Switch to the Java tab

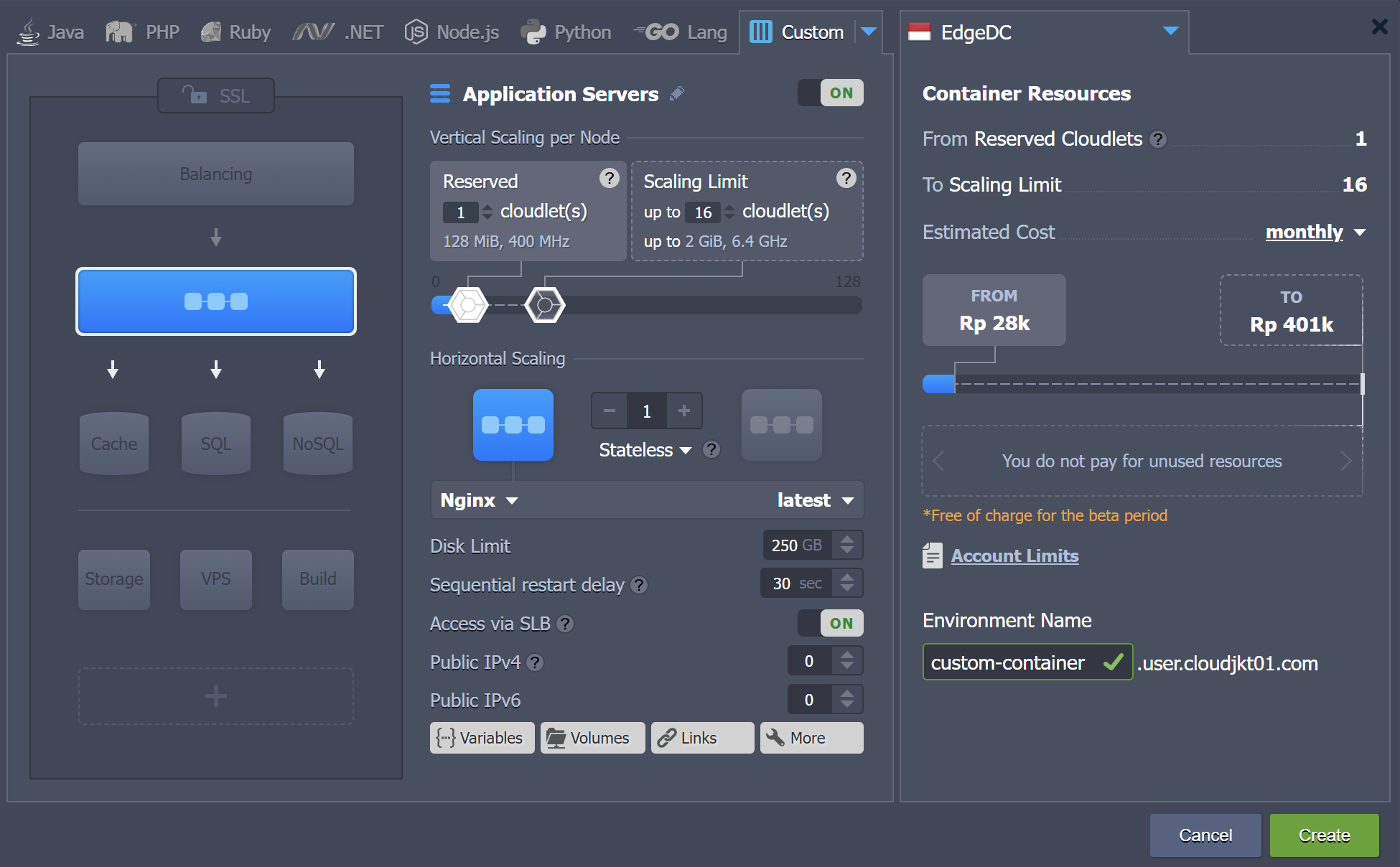(x=50, y=32)
